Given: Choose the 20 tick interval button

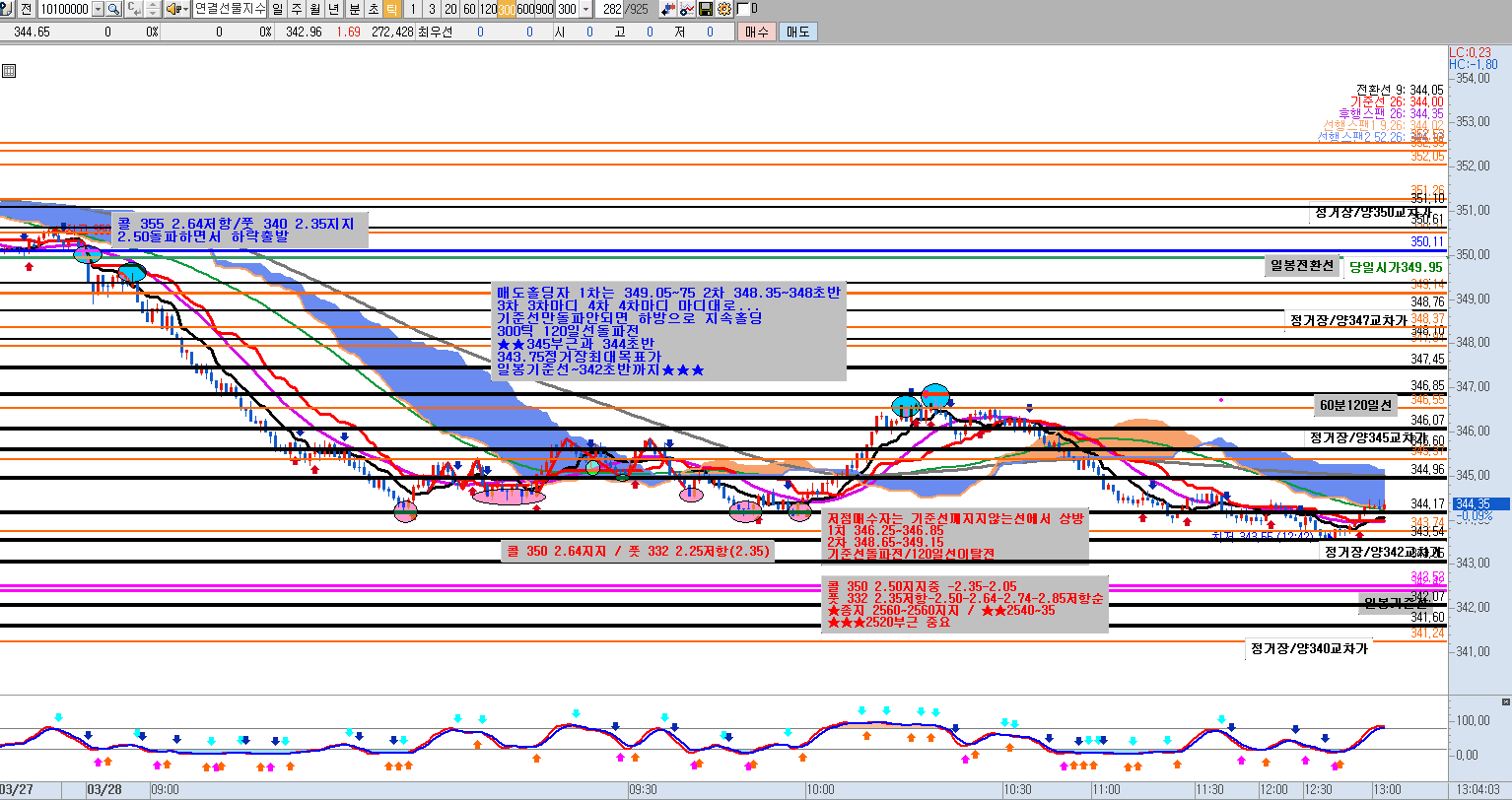Looking at the screenshot, I should coord(449,9).
